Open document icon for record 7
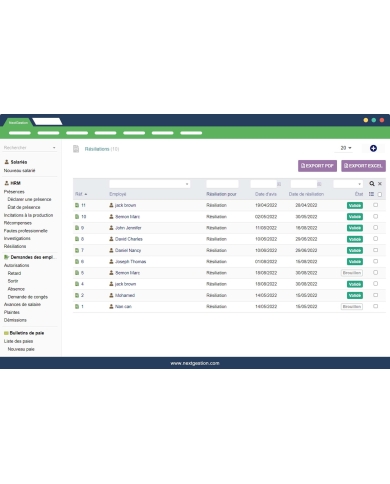Image resolution: width=390 pixels, height=484 pixels. point(77,250)
